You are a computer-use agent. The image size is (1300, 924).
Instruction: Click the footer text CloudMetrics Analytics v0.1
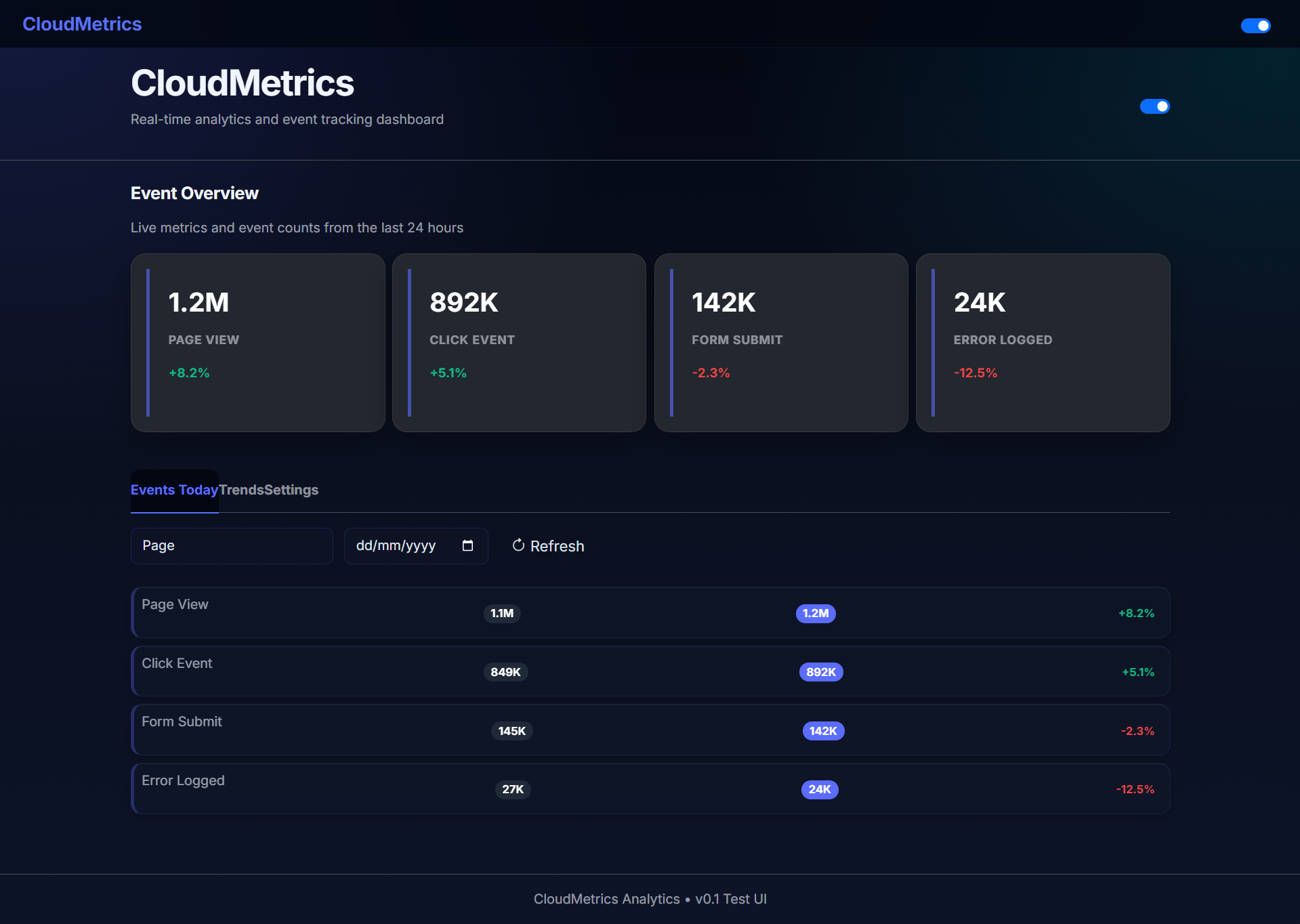[x=650, y=899]
